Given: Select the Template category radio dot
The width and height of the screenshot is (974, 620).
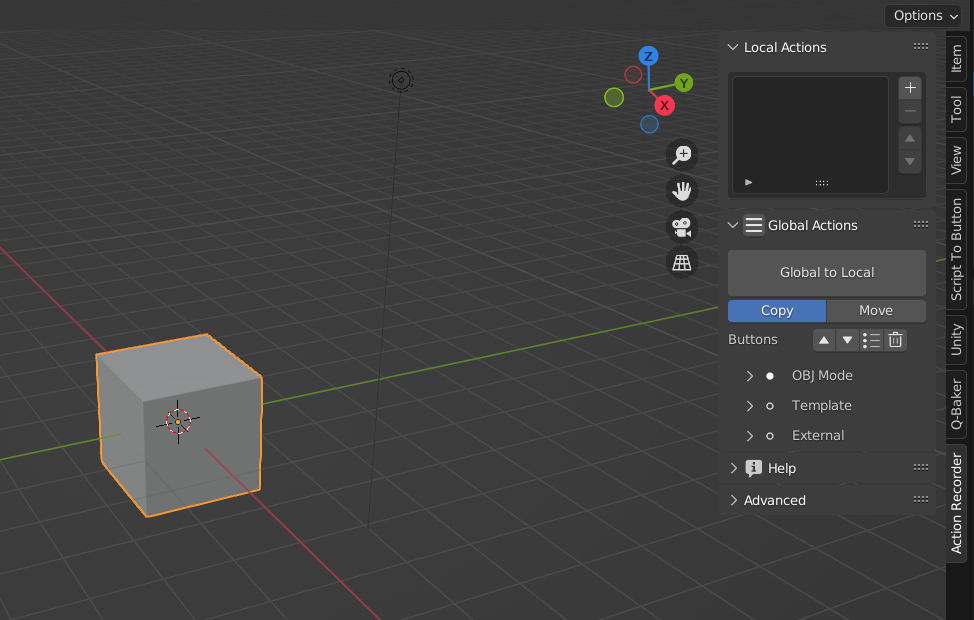Looking at the screenshot, I should (x=770, y=406).
